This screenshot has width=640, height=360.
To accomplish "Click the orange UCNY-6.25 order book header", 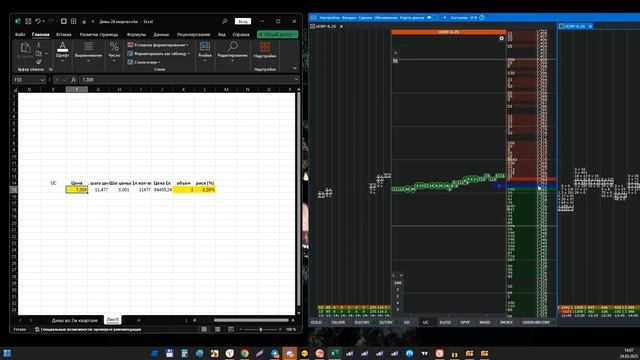I will pos(449,32).
